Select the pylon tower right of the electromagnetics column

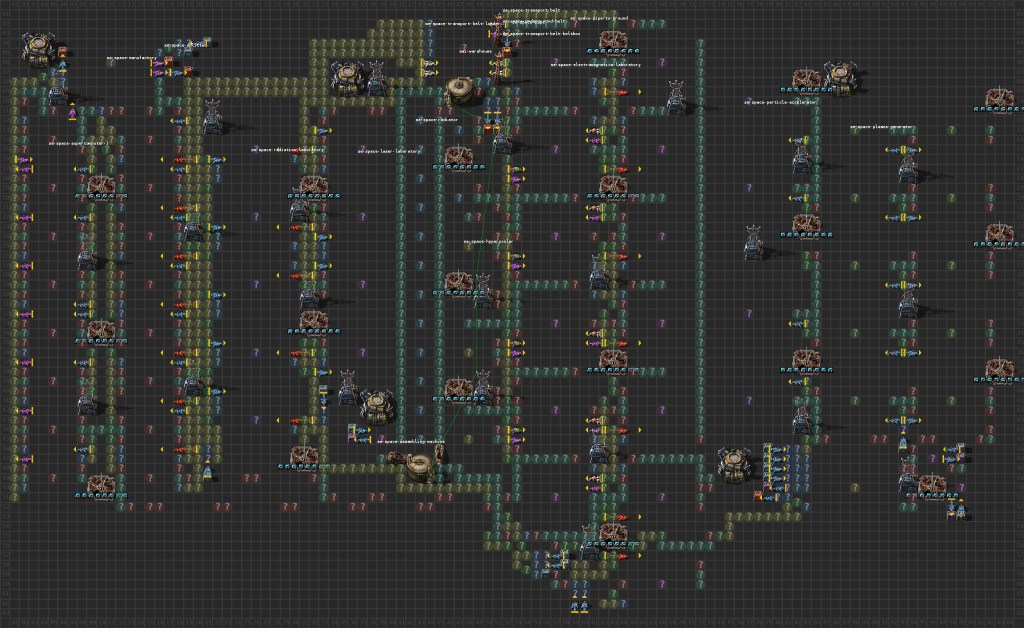coord(676,97)
